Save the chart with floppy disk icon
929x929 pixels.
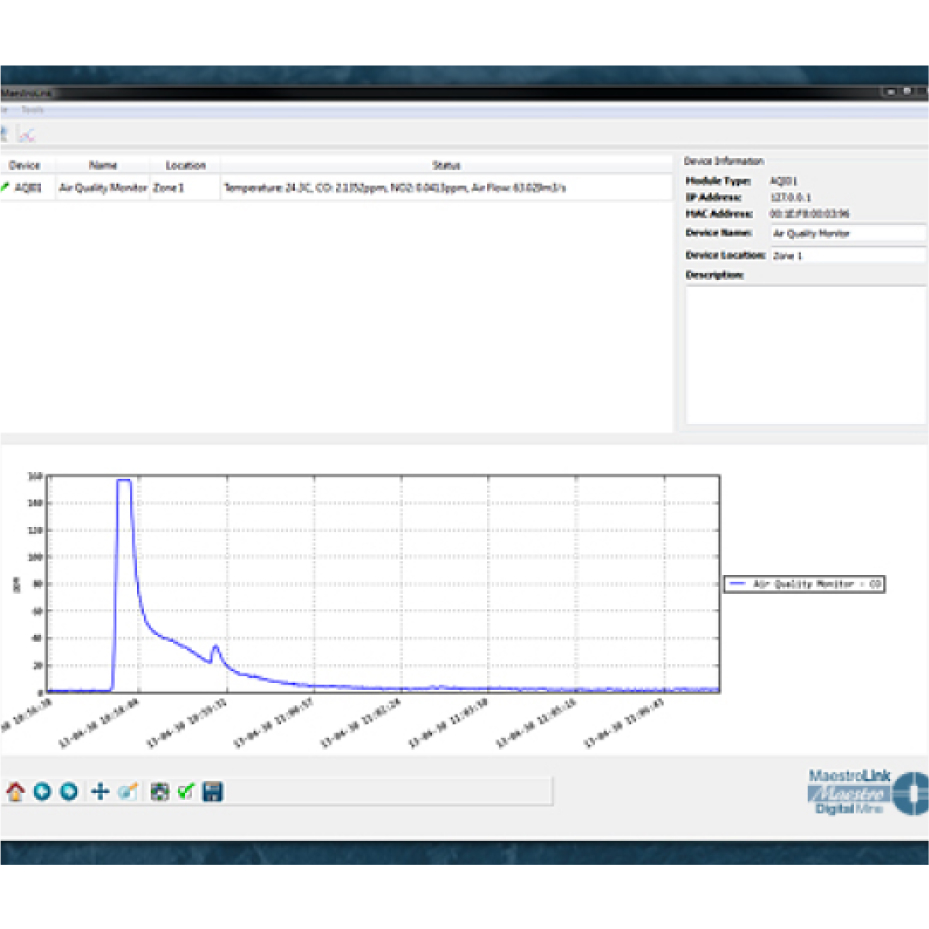coord(212,792)
